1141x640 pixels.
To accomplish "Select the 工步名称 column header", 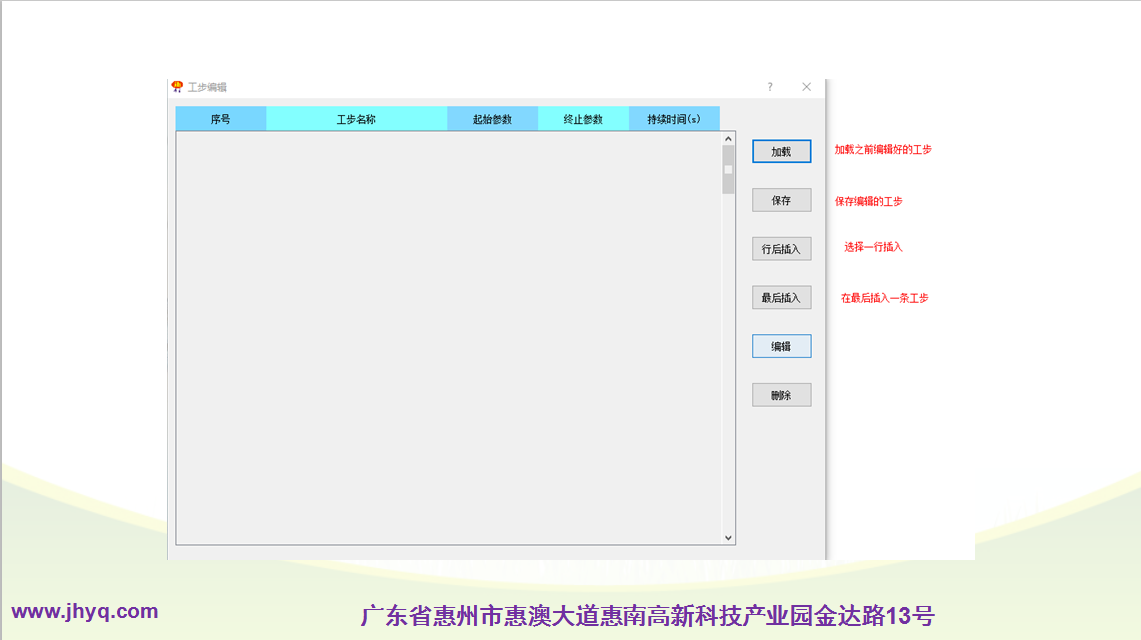I will (356, 119).
